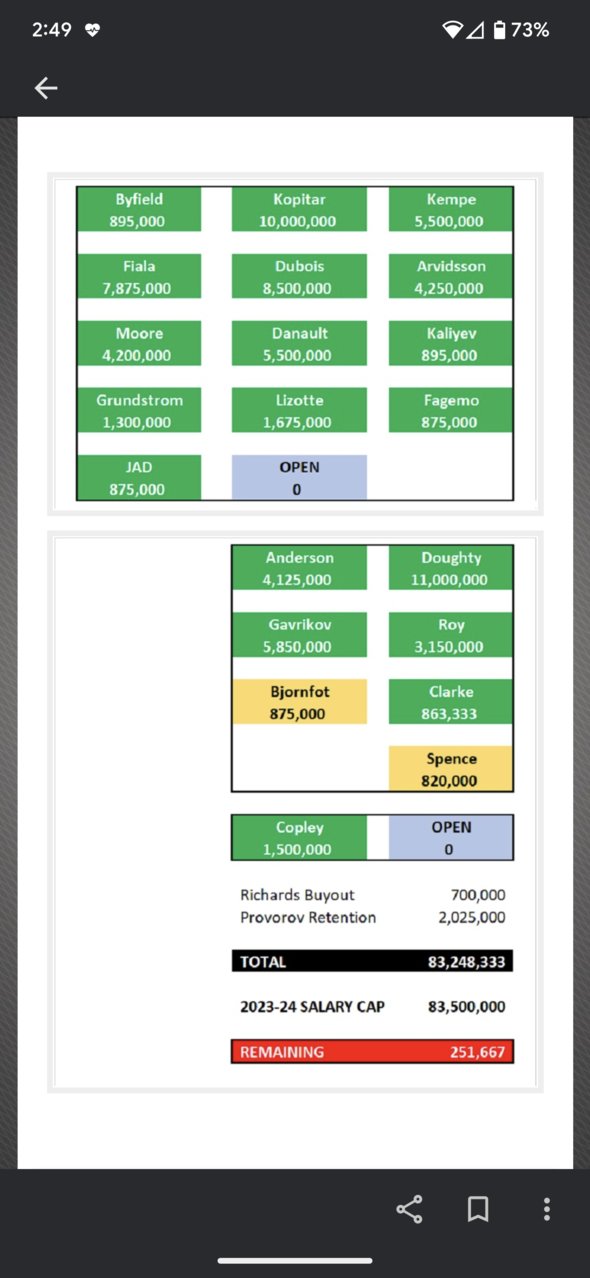Tap the battery icon in status bar
Image resolution: width=590 pixels, height=1278 pixels.
point(500,30)
